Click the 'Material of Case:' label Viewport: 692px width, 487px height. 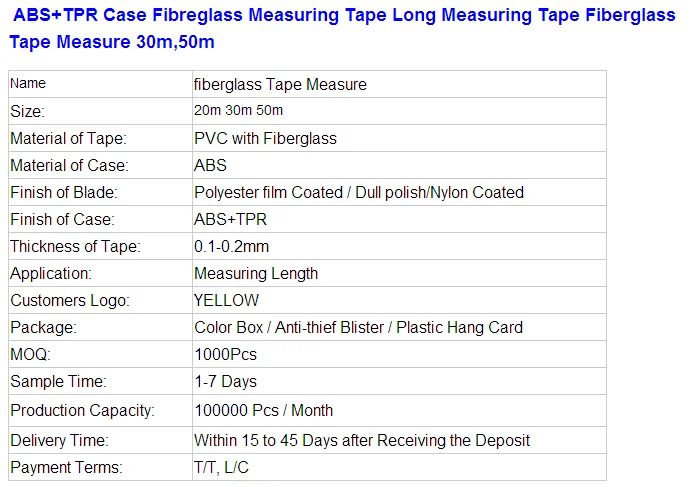69,166
